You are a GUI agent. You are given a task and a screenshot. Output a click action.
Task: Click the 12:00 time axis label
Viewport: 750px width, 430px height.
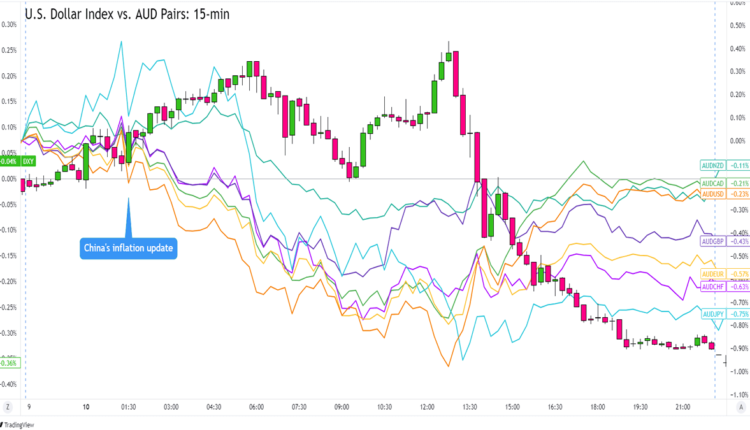[427, 407]
